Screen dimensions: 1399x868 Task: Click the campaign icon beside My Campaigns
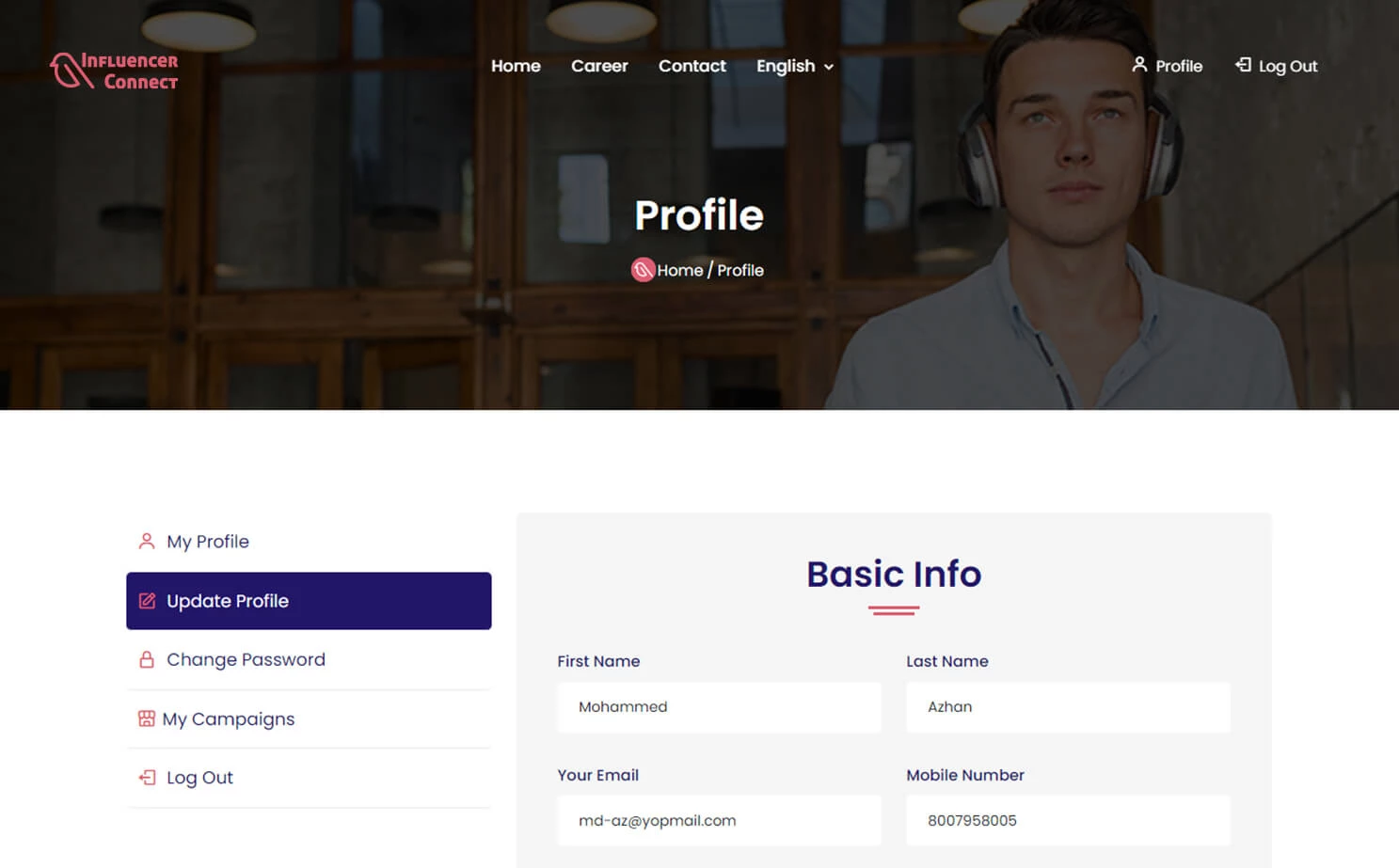(x=147, y=718)
